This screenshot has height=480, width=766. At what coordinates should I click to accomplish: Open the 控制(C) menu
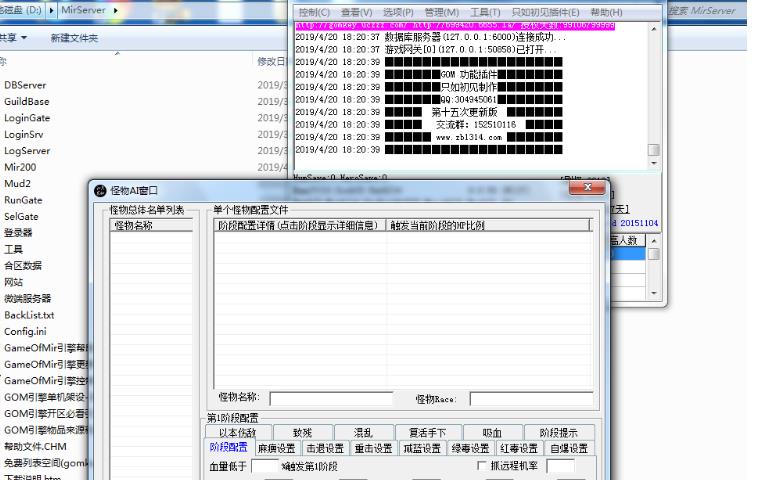tap(316, 12)
